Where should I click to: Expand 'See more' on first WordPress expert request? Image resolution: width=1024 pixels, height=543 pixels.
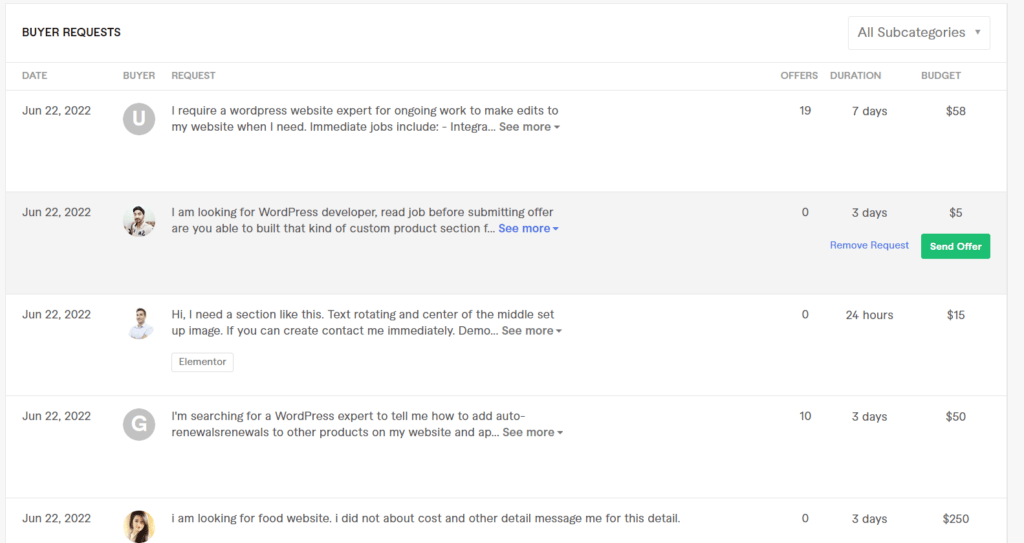click(529, 127)
